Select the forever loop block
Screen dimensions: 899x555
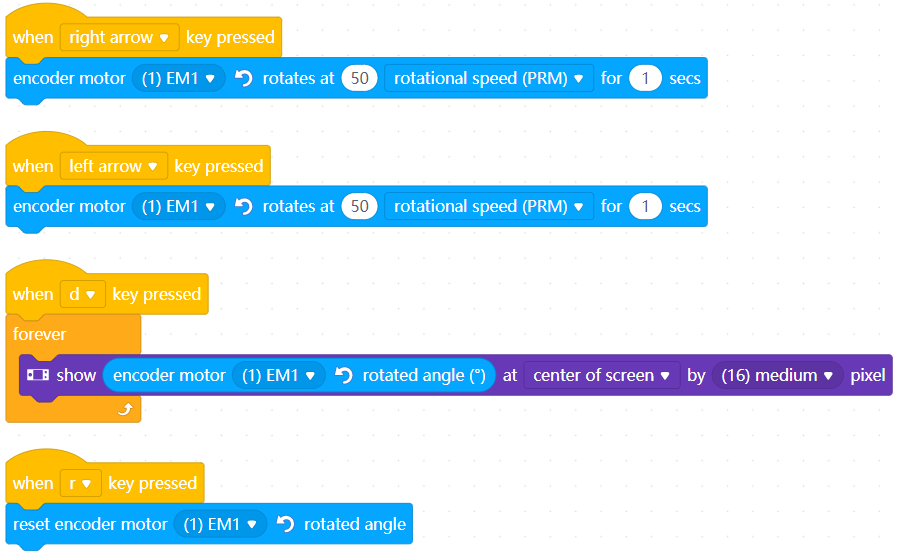40,334
